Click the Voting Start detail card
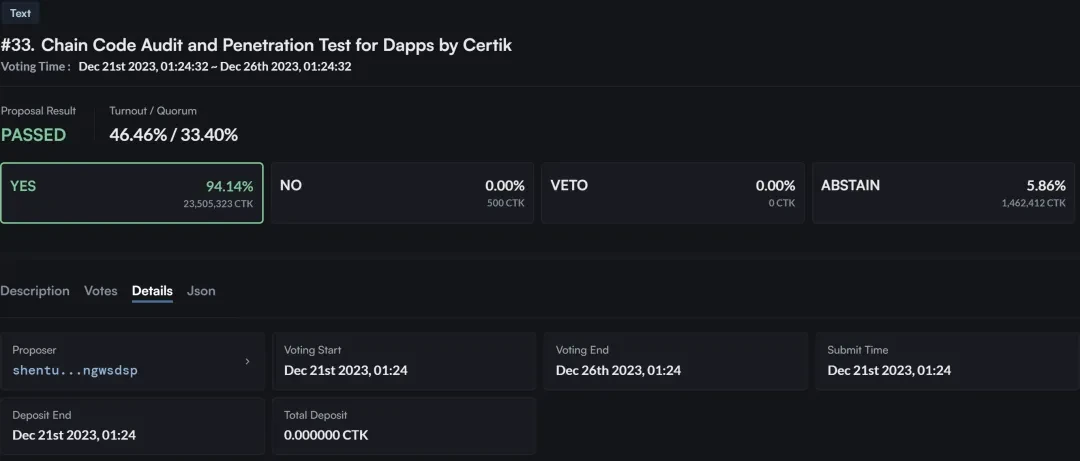 (404, 361)
